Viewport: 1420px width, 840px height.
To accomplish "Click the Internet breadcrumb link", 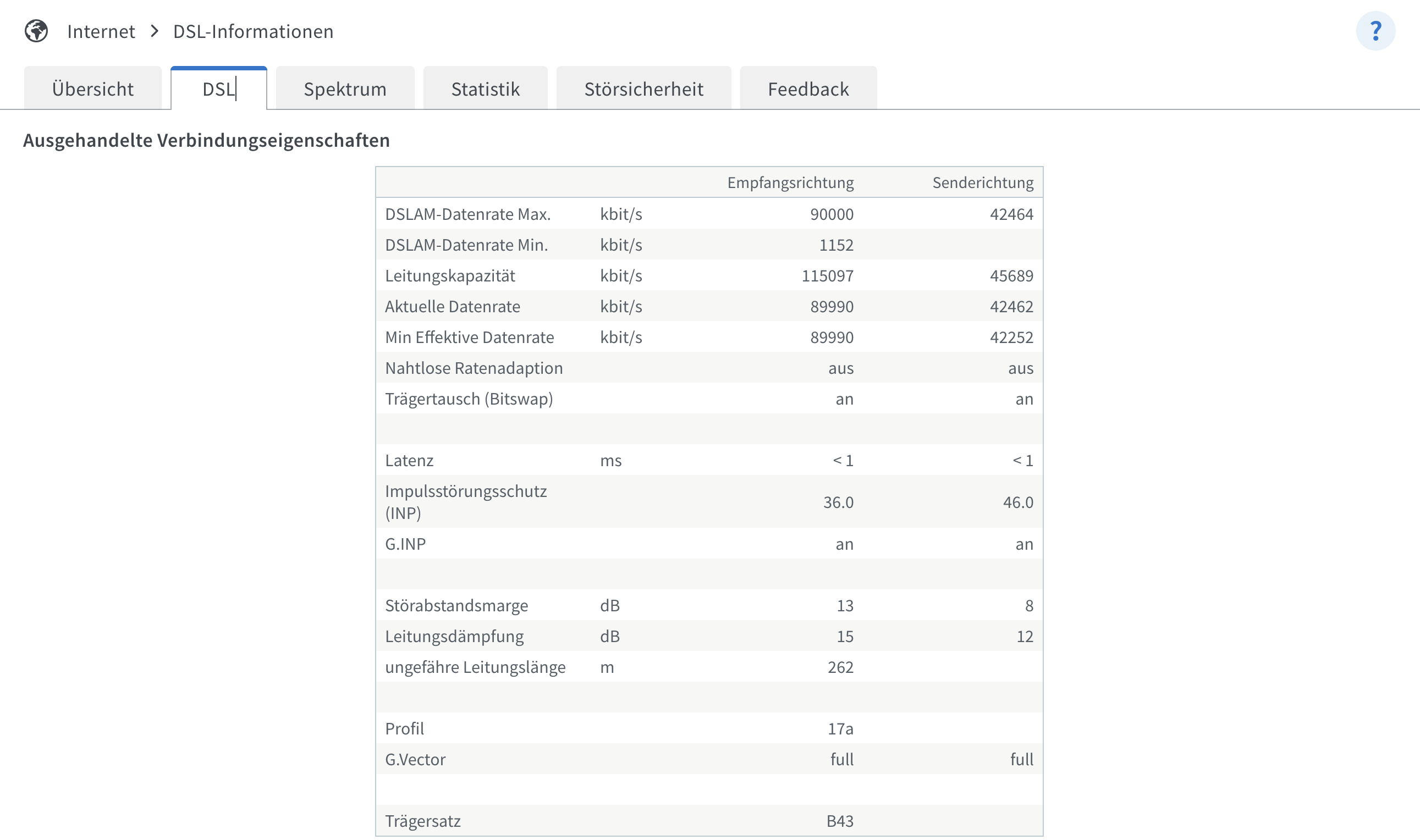I will (x=101, y=31).
